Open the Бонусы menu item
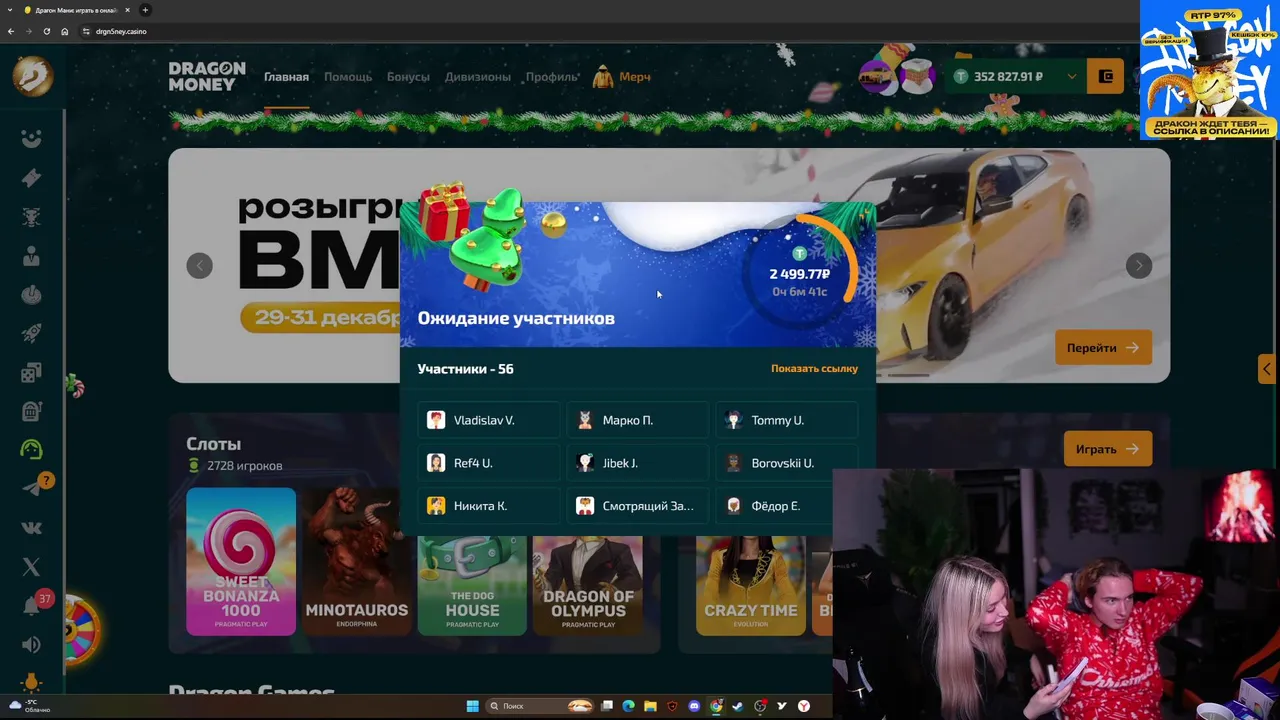Screen dimensions: 1280x720 [x=408, y=77]
